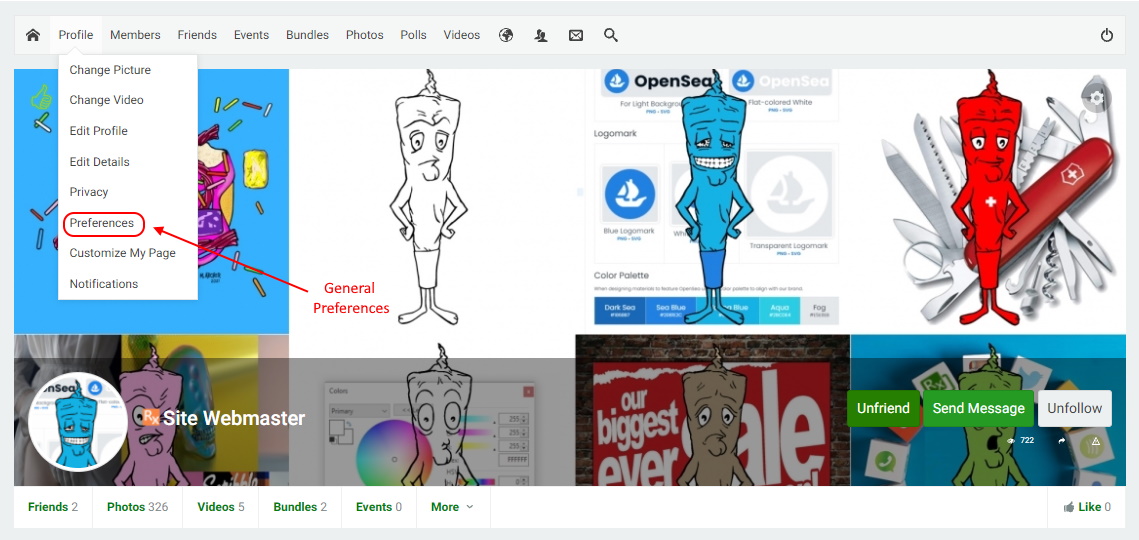Open Videos in the top navigation
Viewport: 1139px width, 540px height.
point(462,35)
